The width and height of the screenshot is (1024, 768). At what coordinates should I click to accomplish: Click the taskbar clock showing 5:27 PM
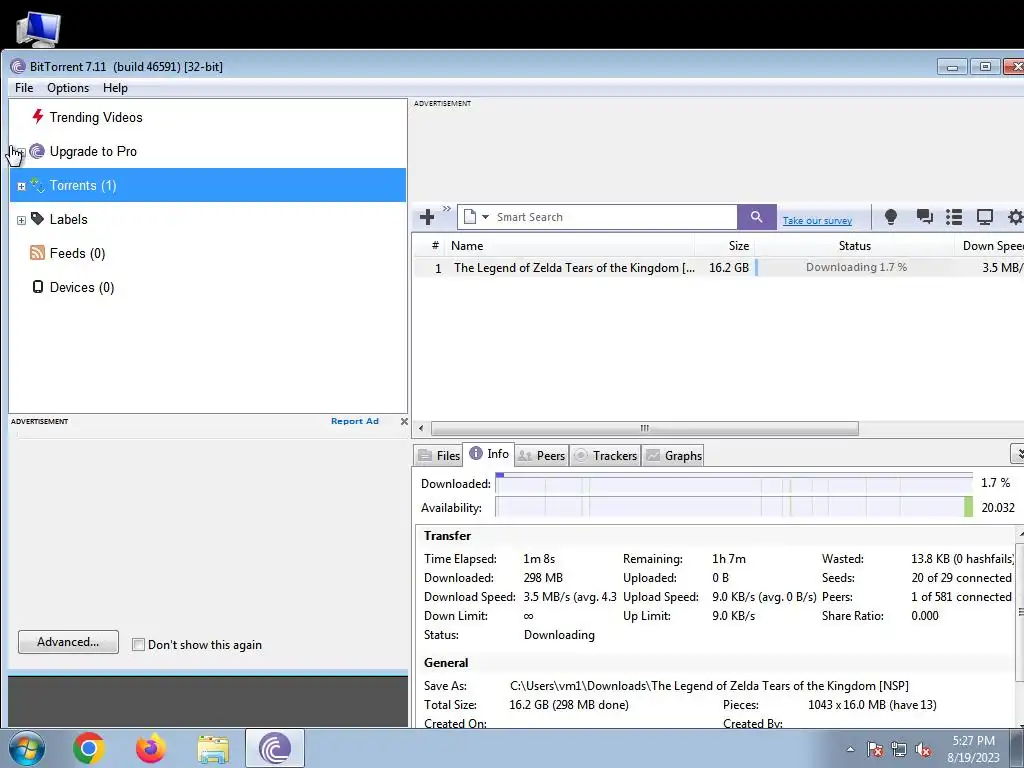tap(973, 749)
